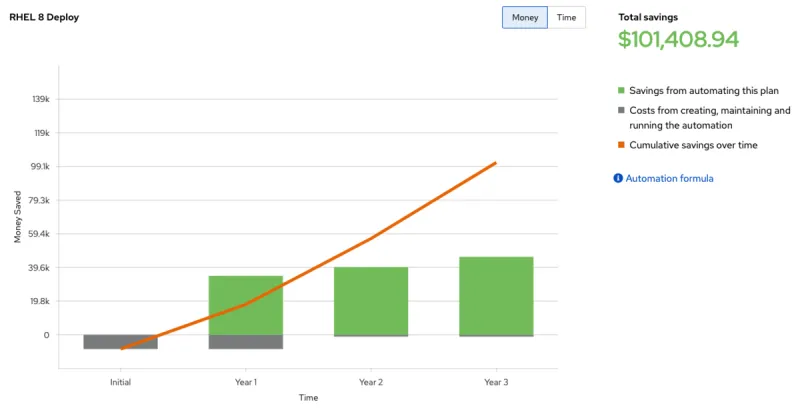The width and height of the screenshot is (800, 408).
Task: Click the 'Year 2' x-axis label
Action: [x=371, y=382]
